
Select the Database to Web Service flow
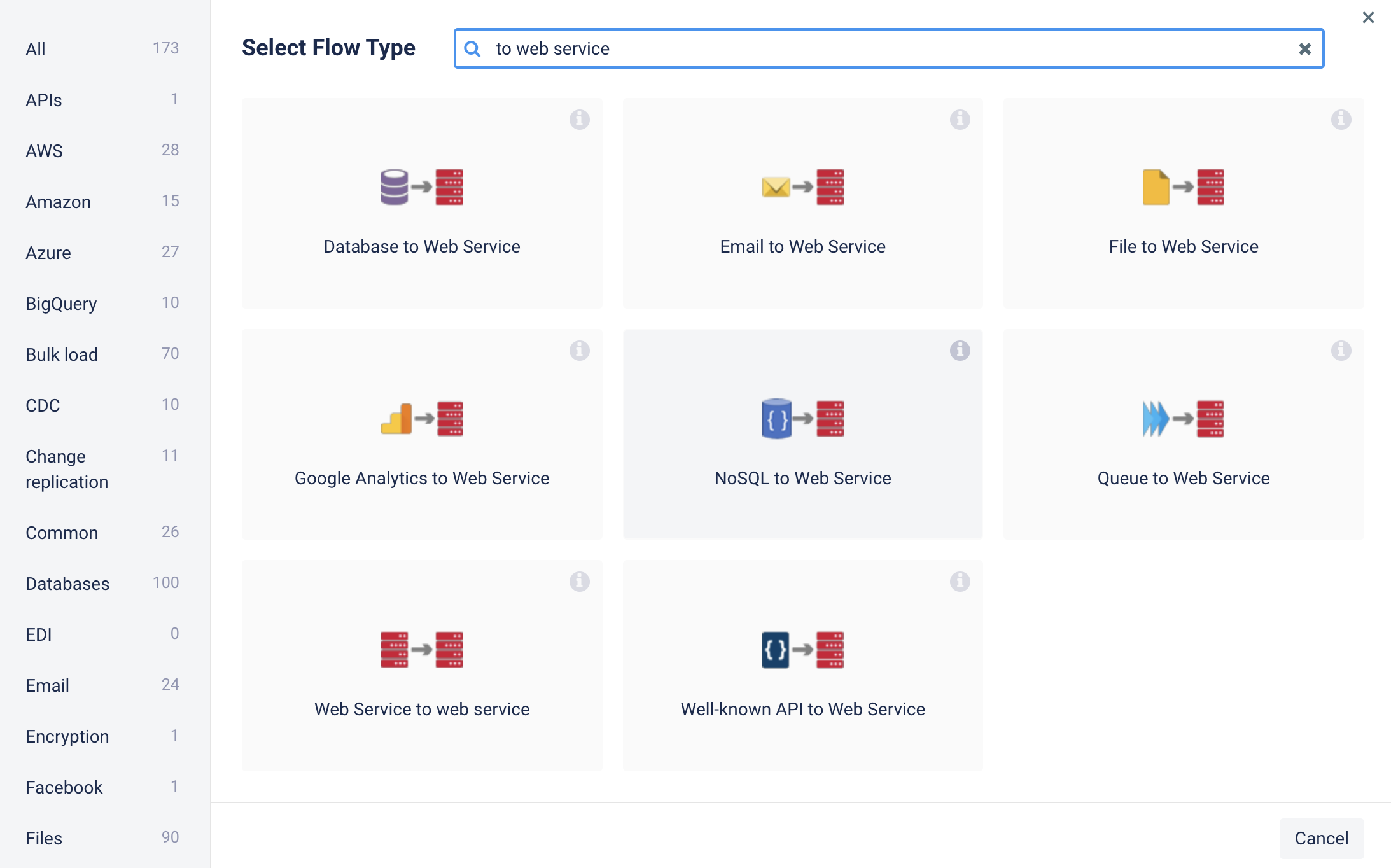(421, 204)
